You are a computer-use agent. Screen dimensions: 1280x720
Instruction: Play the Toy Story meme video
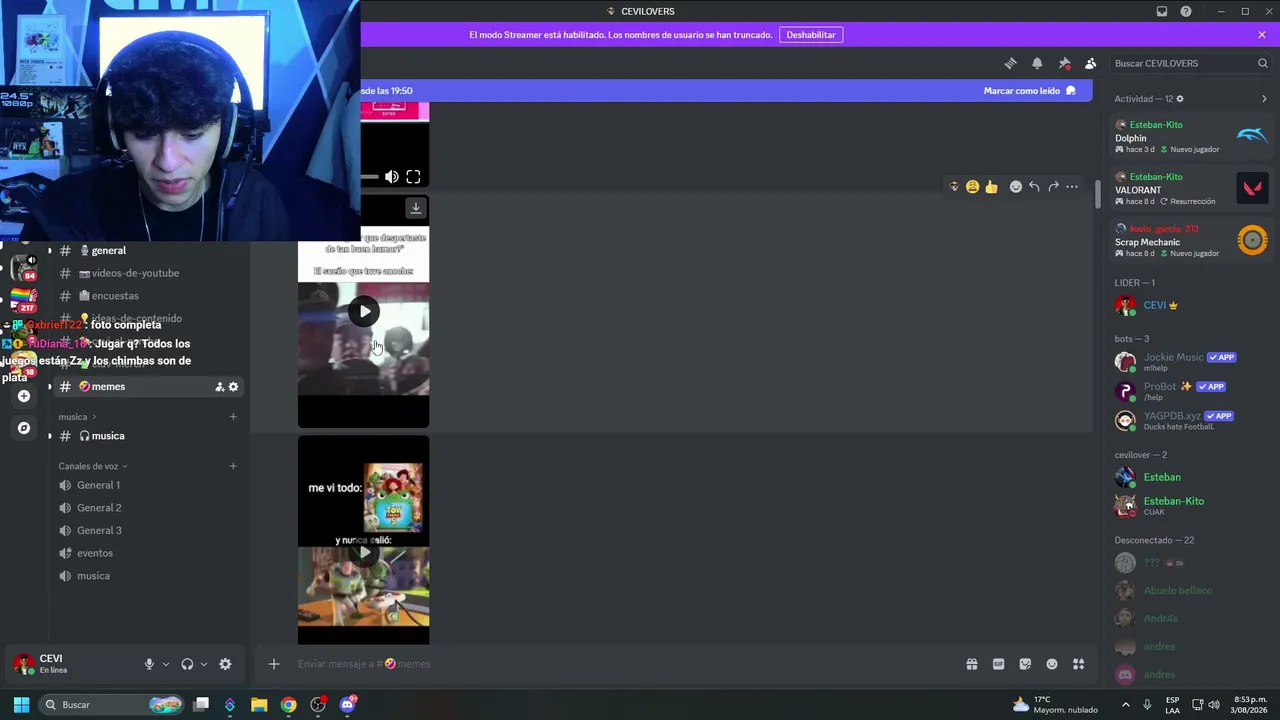point(364,552)
